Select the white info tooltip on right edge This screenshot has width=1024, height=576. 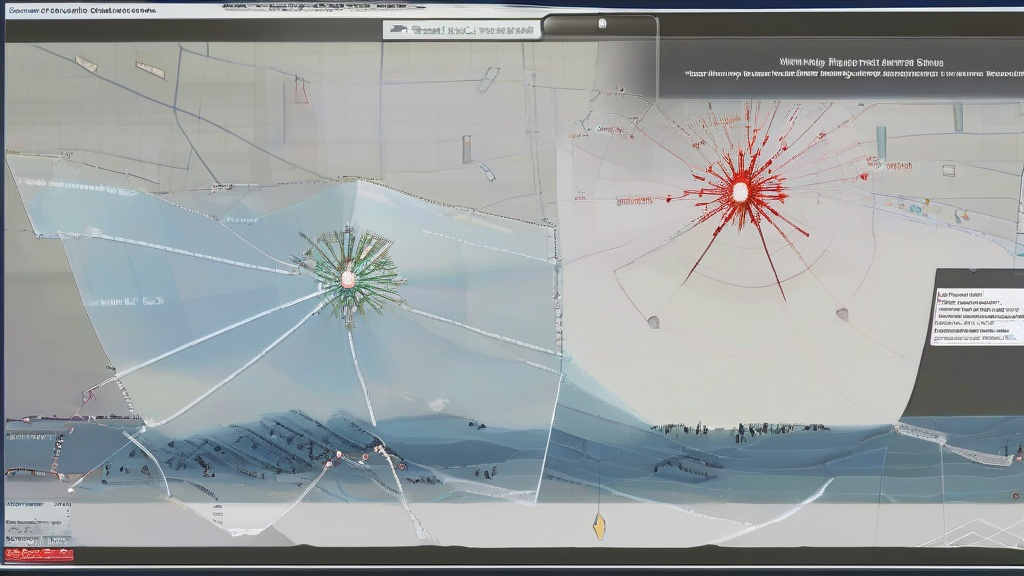coord(978,317)
